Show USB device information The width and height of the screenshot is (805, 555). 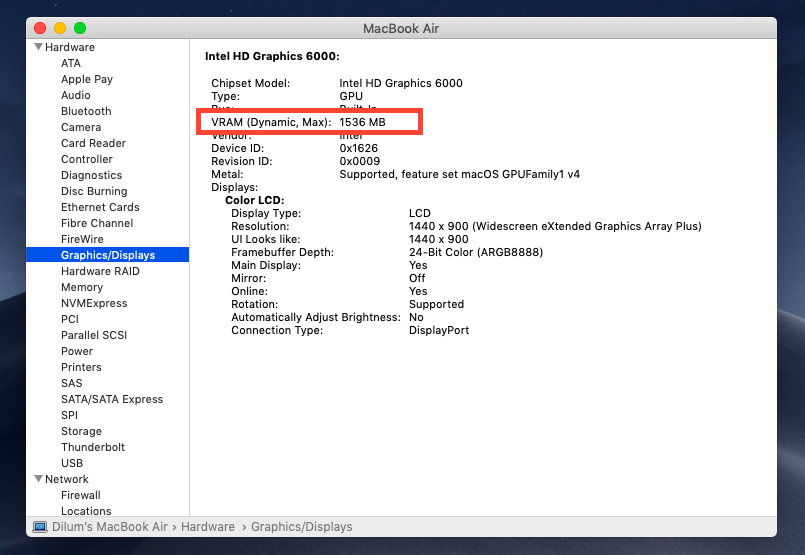(72, 463)
